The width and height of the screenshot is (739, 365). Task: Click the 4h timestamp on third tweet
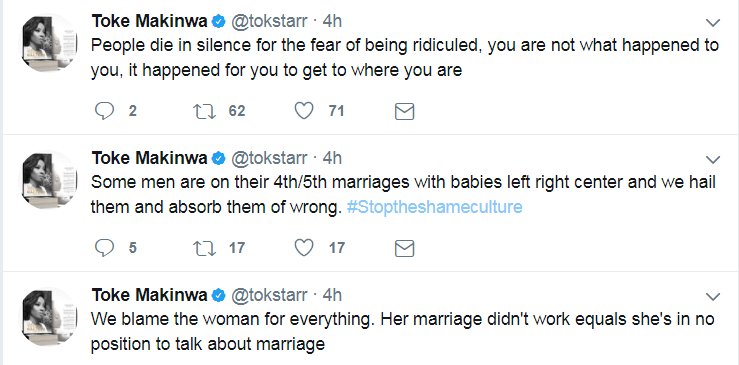(x=332, y=295)
